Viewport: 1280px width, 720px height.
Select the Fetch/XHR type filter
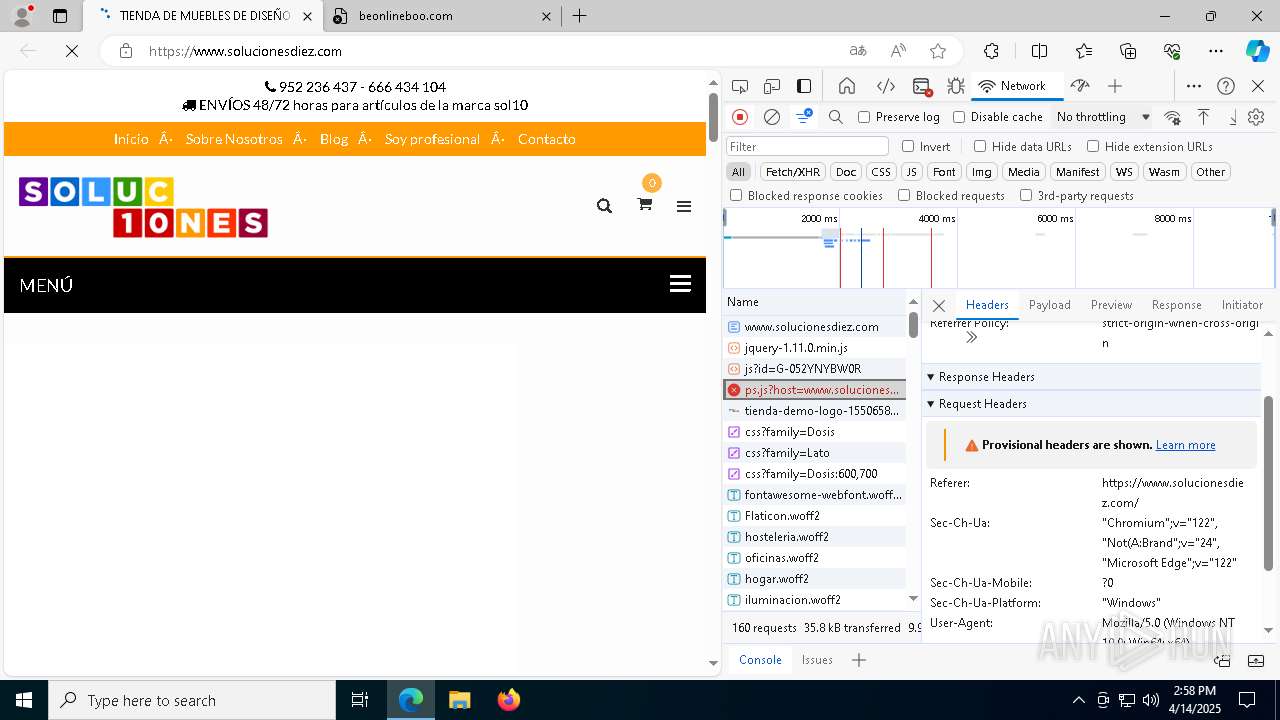(792, 172)
